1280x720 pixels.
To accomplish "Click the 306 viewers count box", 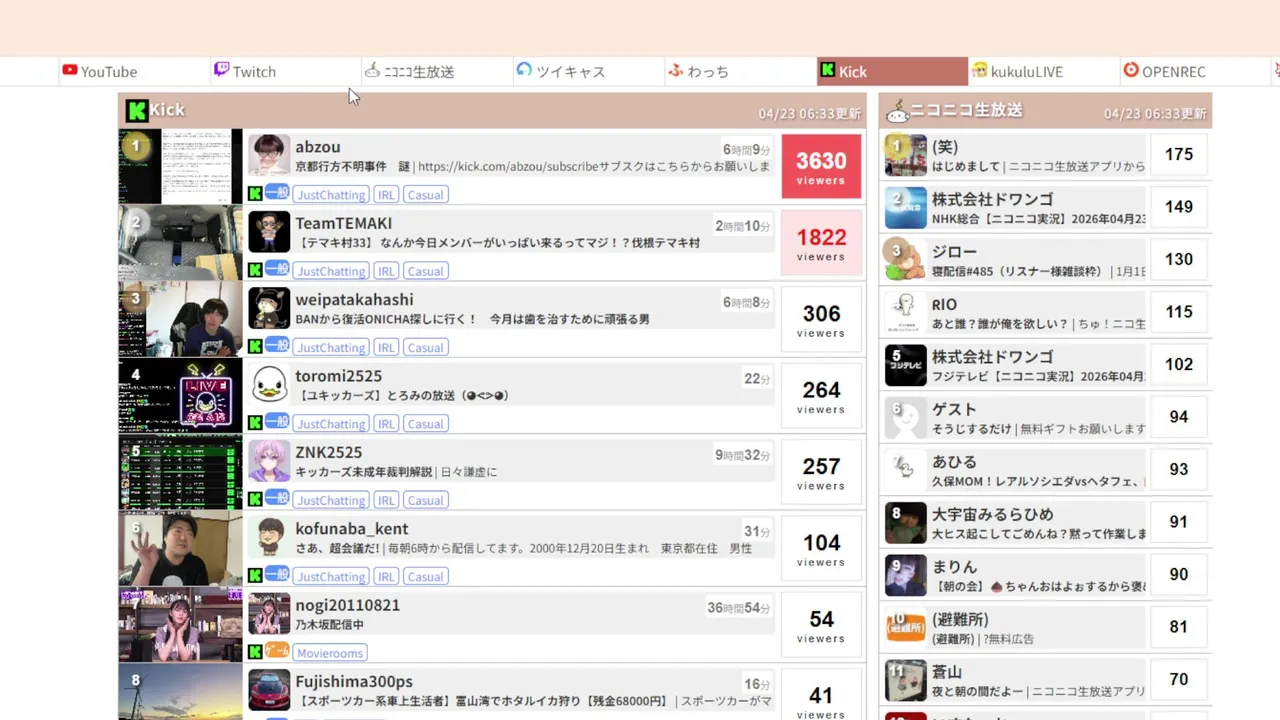I will tap(821, 319).
